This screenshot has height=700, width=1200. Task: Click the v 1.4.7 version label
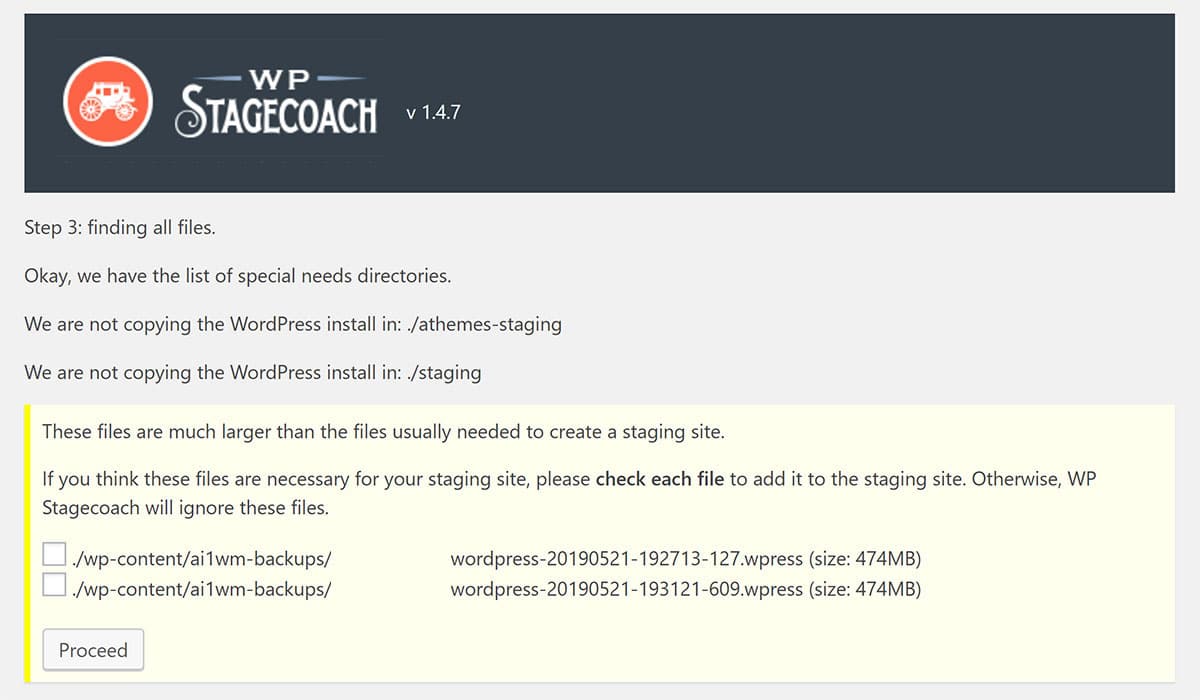[x=433, y=113]
